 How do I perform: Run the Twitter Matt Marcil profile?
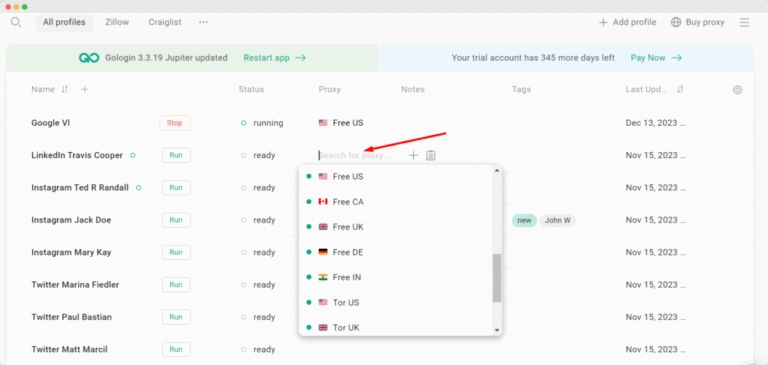point(176,349)
